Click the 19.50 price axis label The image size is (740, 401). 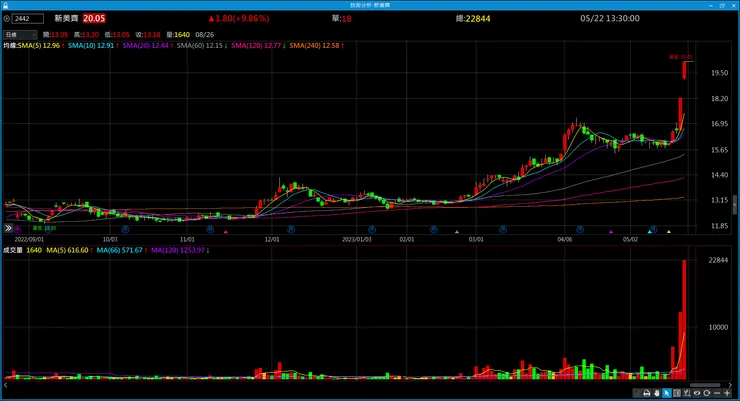720,73
